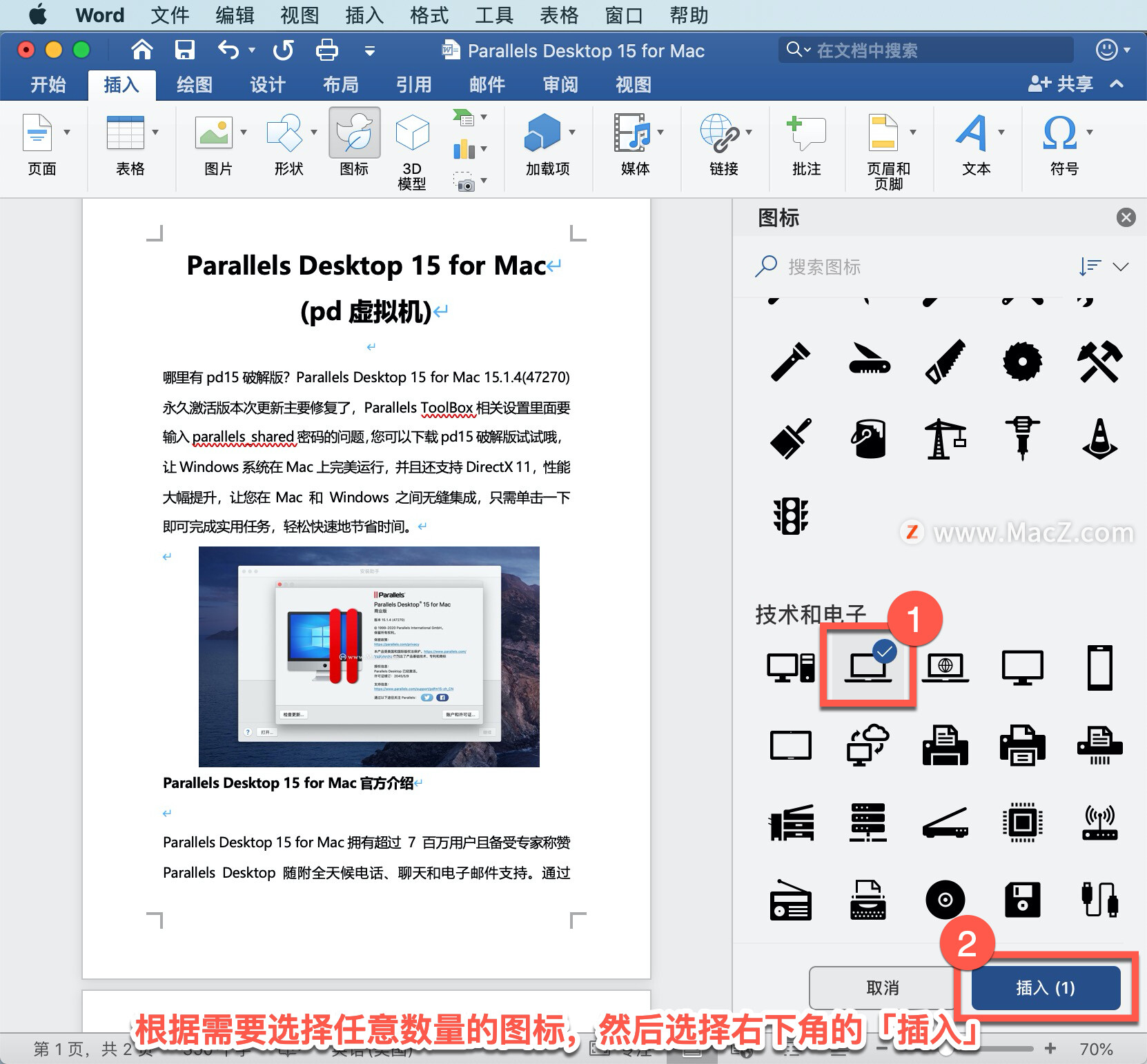1147x1064 pixels.
Task: Select the CPU chip icon
Action: [x=1023, y=822]
